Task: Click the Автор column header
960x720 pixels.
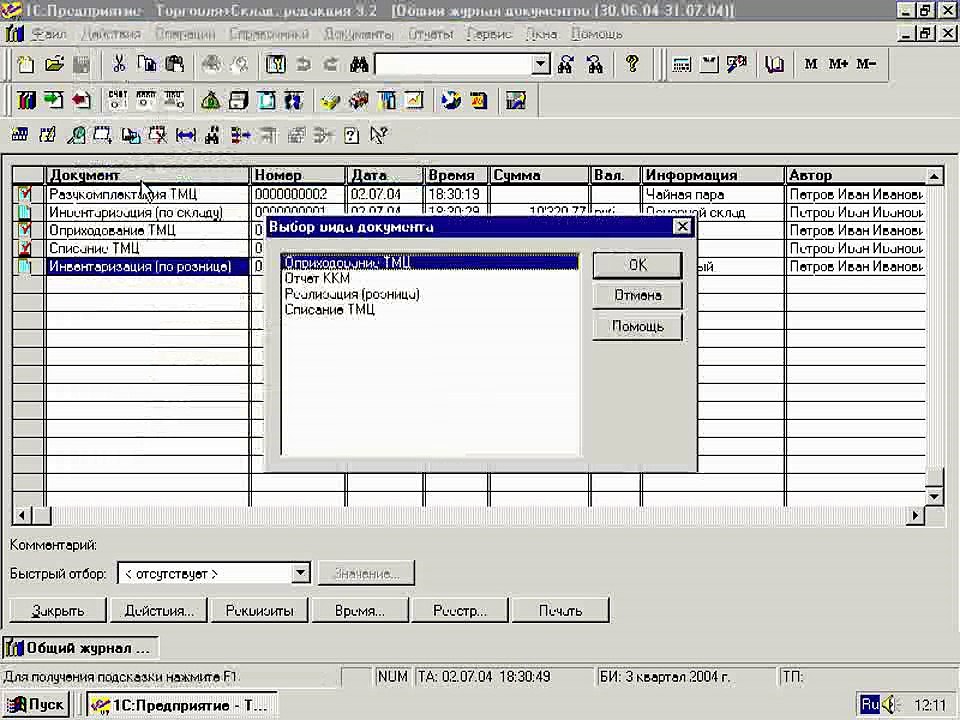Action: (x=855, y=176)
